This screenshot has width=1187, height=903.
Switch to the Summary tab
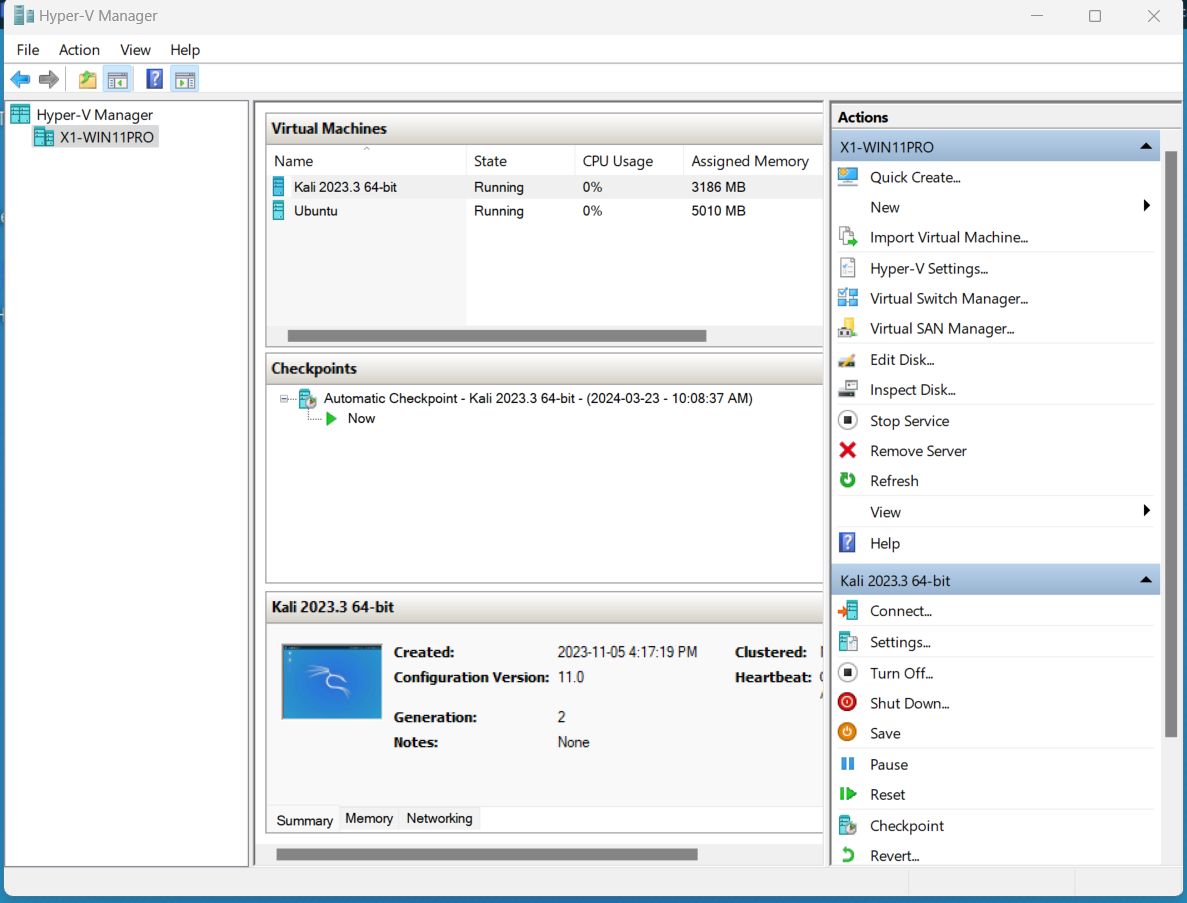click(304, 820)
